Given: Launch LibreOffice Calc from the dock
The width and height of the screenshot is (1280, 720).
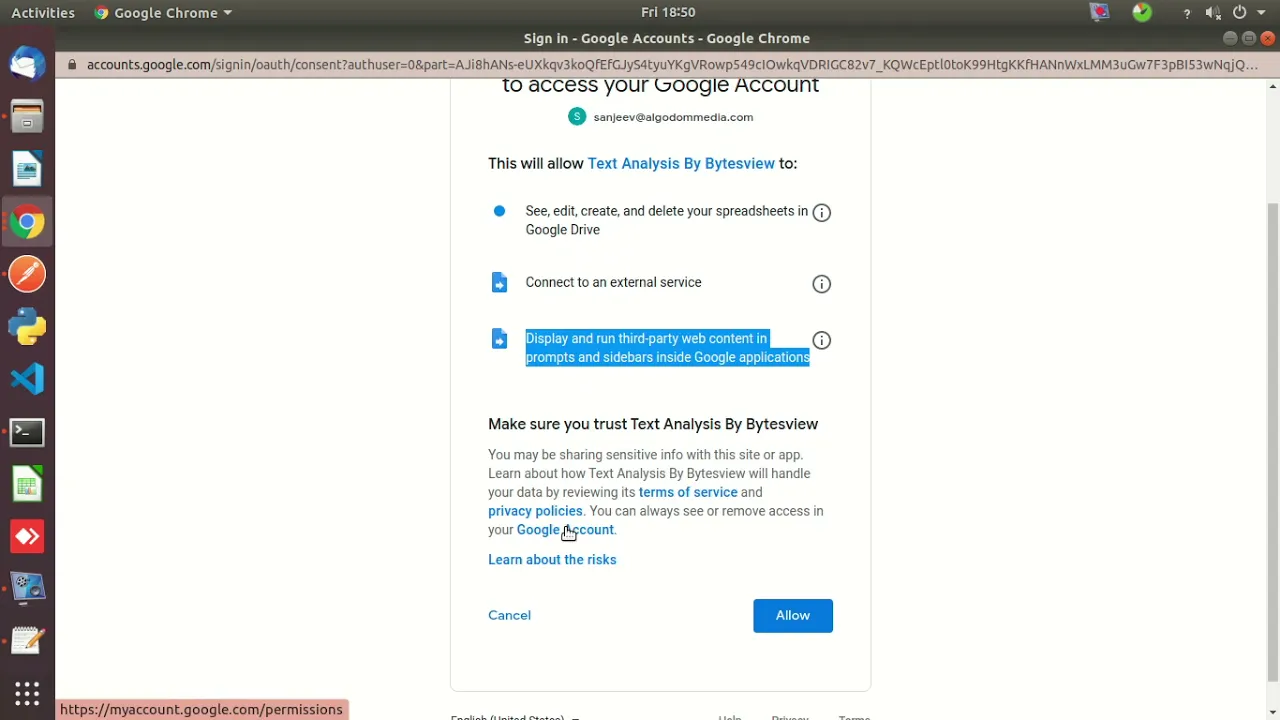Looking at the screenshot, I should tap(27, 485).
